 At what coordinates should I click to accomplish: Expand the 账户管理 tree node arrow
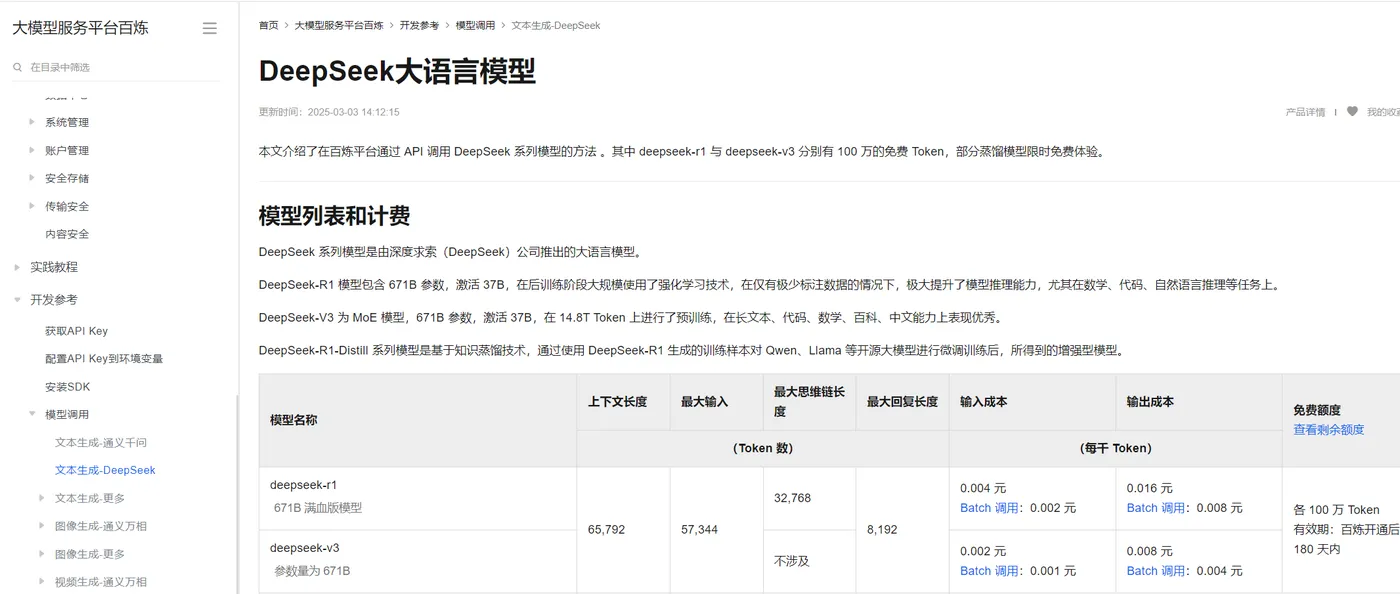[x=32, y=150]
